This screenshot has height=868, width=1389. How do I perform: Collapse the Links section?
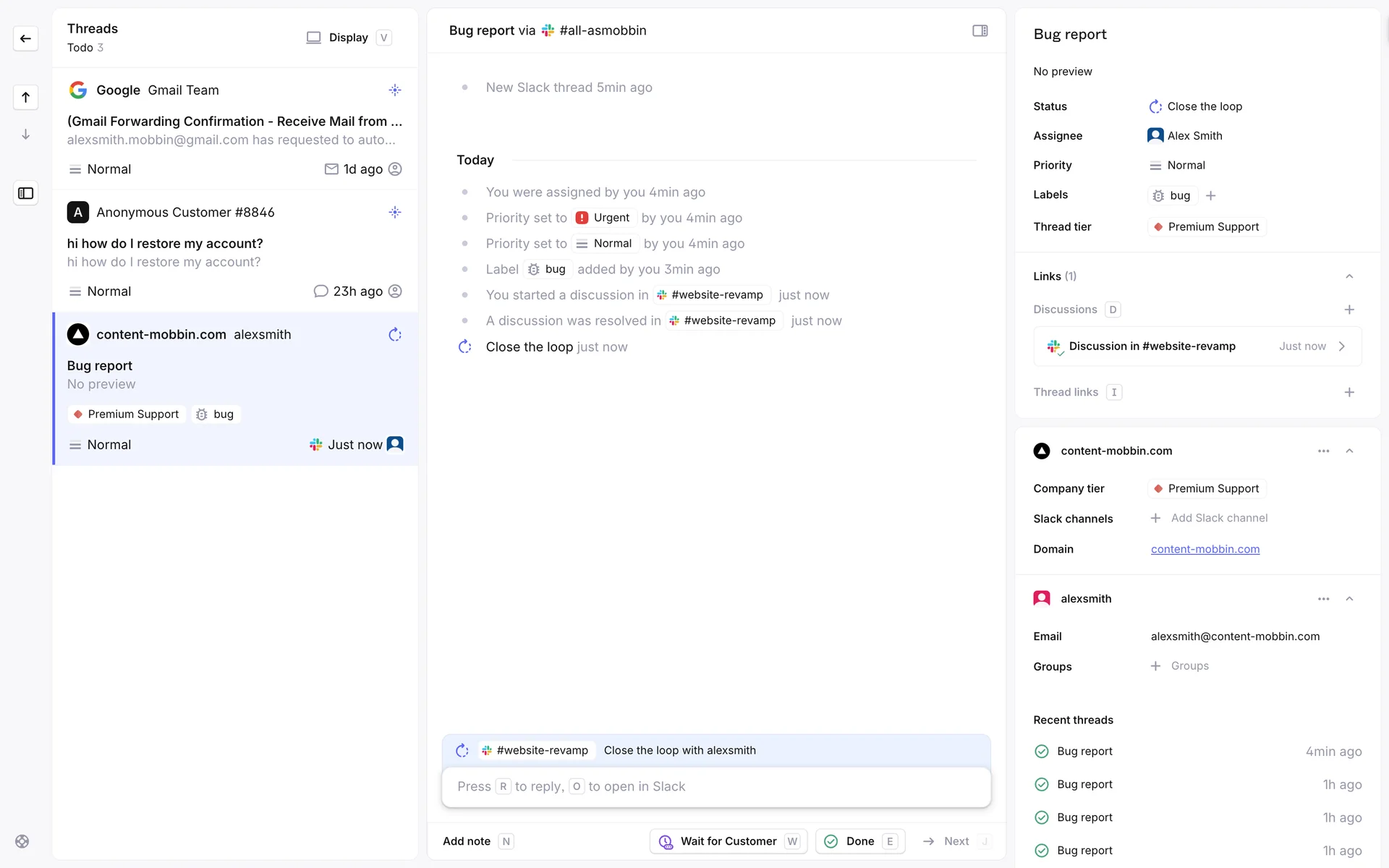tap(1349, 276)
